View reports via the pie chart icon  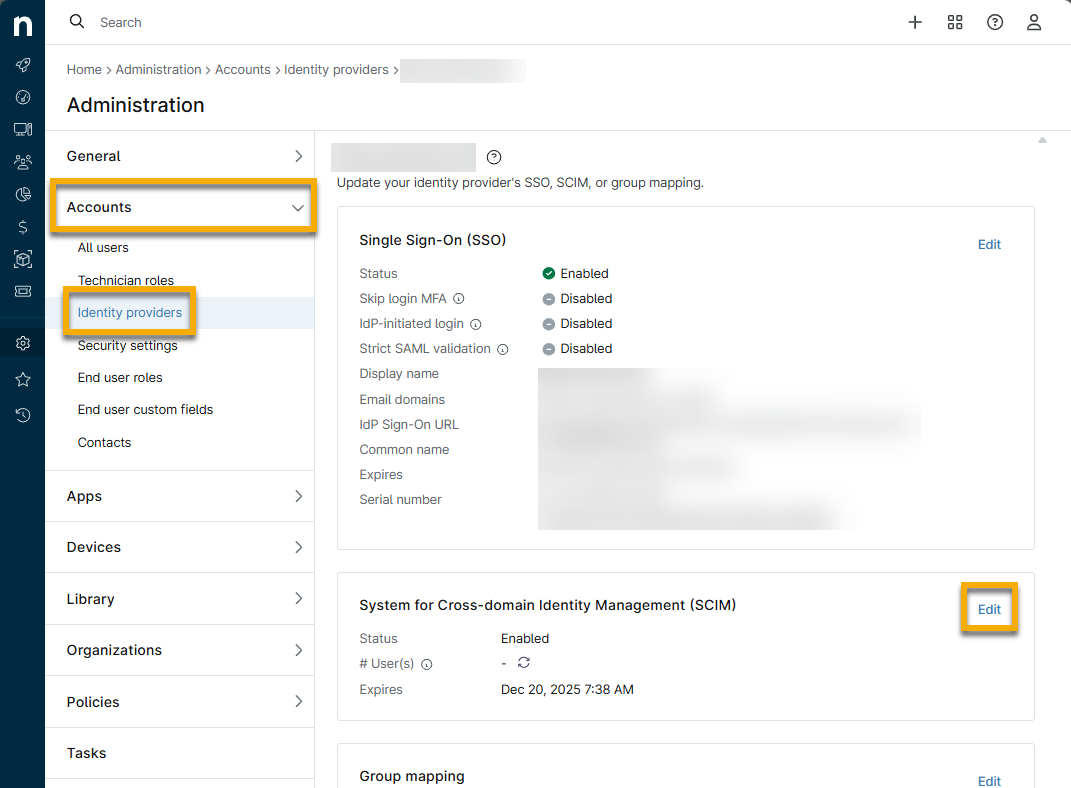tap(22, 194)
